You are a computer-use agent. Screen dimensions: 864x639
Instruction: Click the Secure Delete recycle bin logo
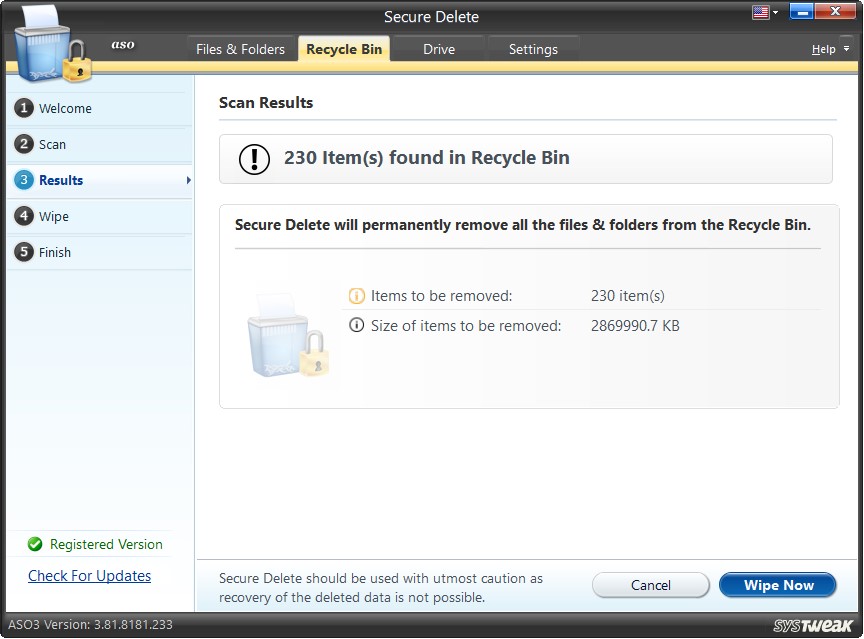coord(48,45)
